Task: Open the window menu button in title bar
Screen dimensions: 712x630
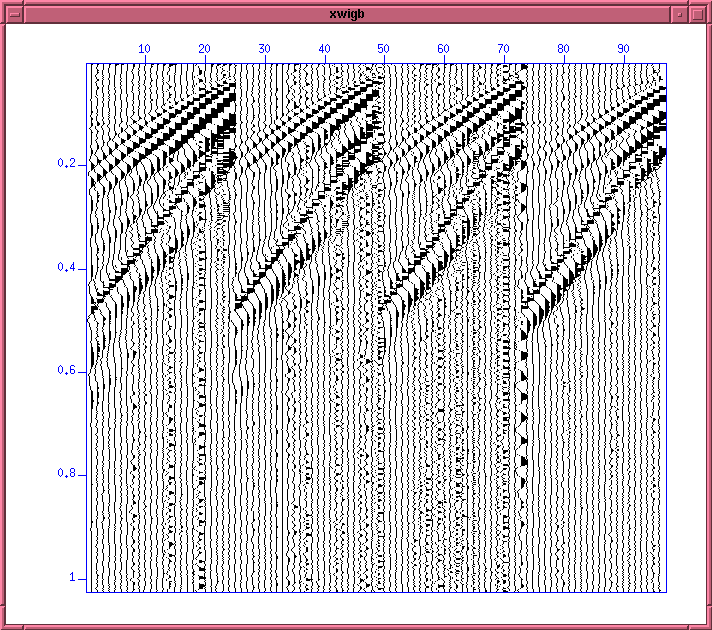Action: click(x=15, y=14)
